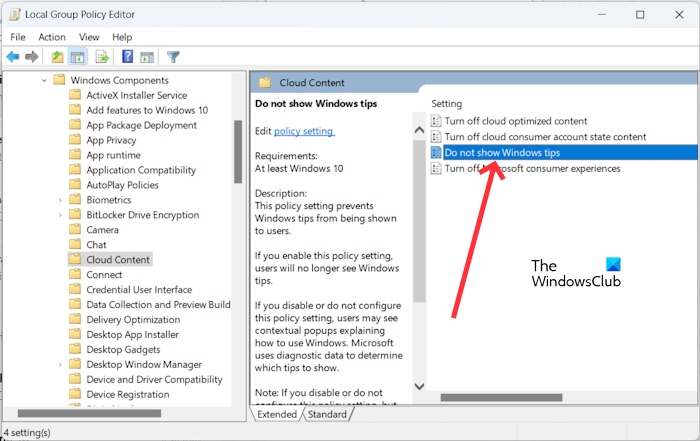700x441 pixels.
Task: Click the Setting column header
Action: pyautogui.click(x=446, y=104)
